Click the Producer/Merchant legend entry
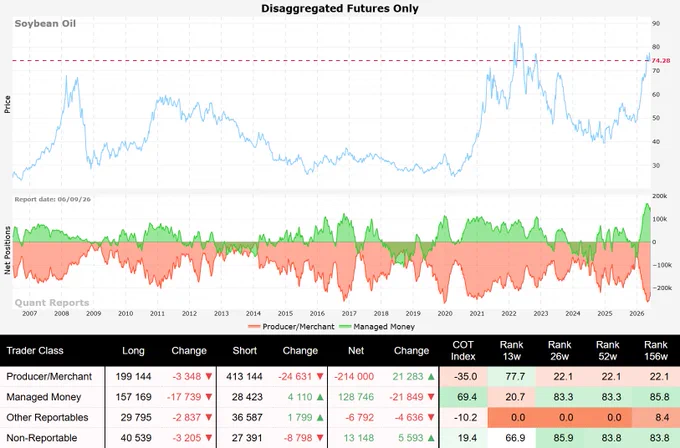 pos(291,327)
